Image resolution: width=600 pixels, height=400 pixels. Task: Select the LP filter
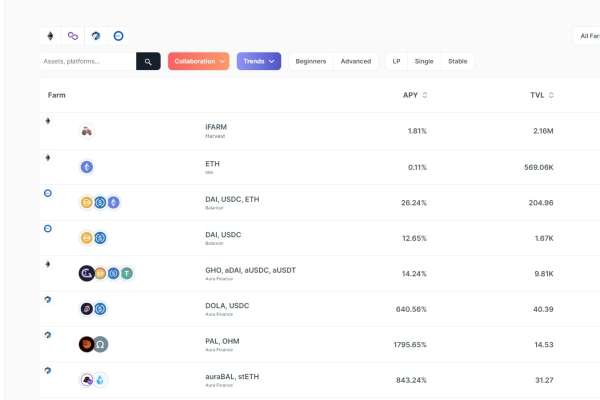tap(396, 61)
